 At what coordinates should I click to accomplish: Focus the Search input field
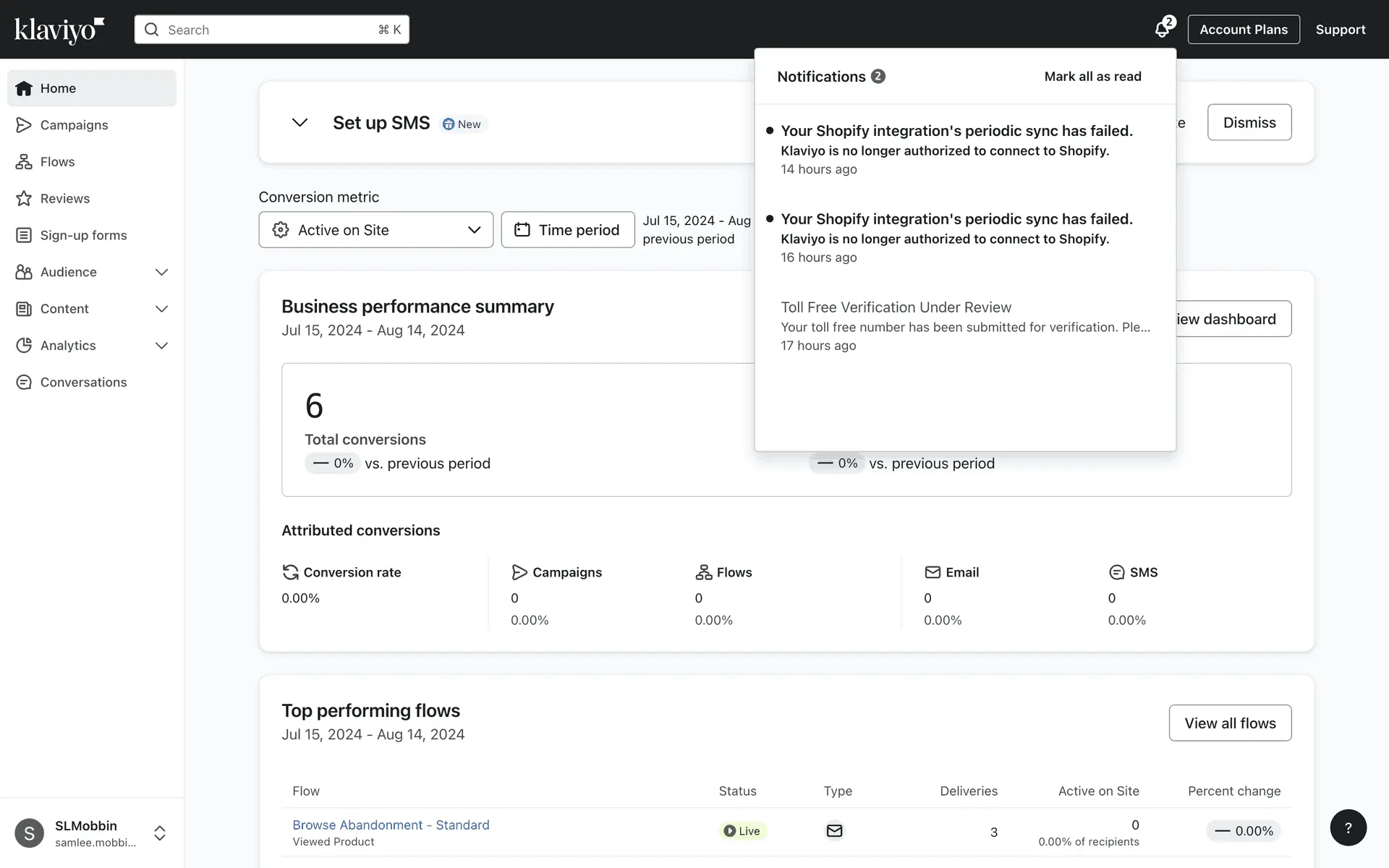pyautogui.click(x=268, y=30)
